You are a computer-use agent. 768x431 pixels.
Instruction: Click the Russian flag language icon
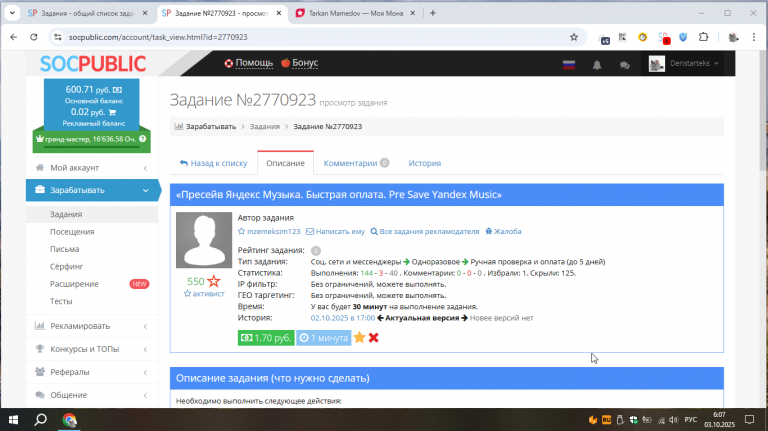569,65
